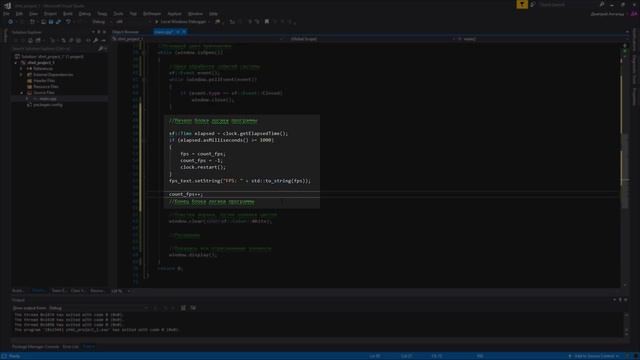Click Add to Source Control in status bar

coord(594,356)
